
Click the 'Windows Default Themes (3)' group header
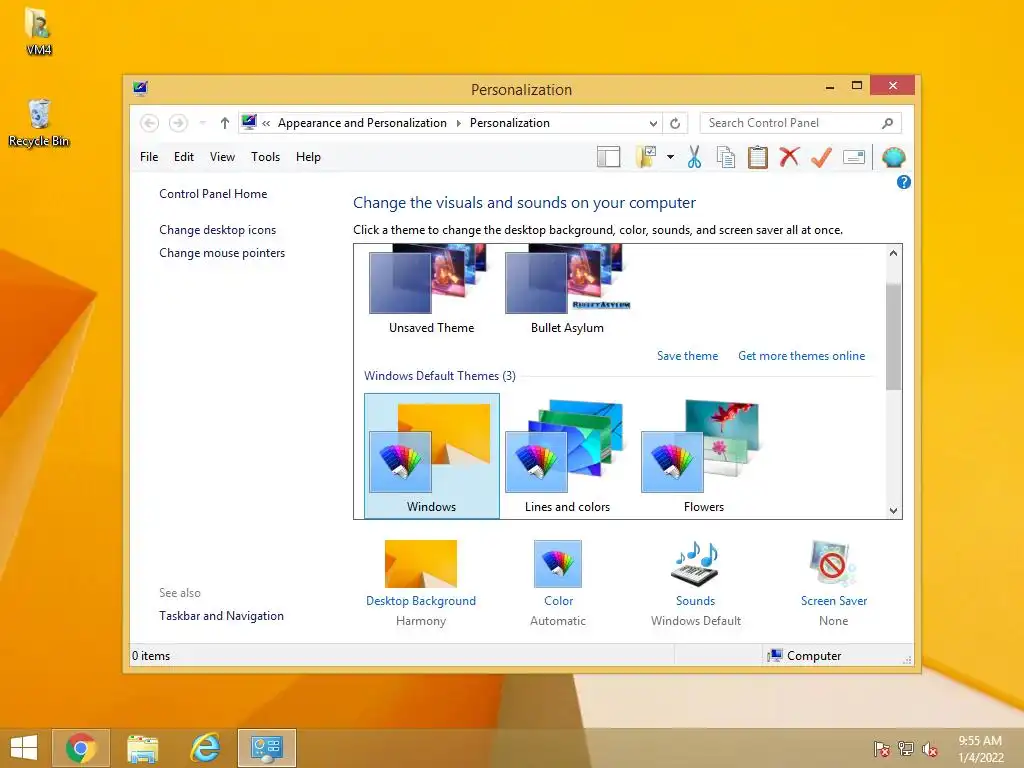pyautogui.click(x=440, y=376)
